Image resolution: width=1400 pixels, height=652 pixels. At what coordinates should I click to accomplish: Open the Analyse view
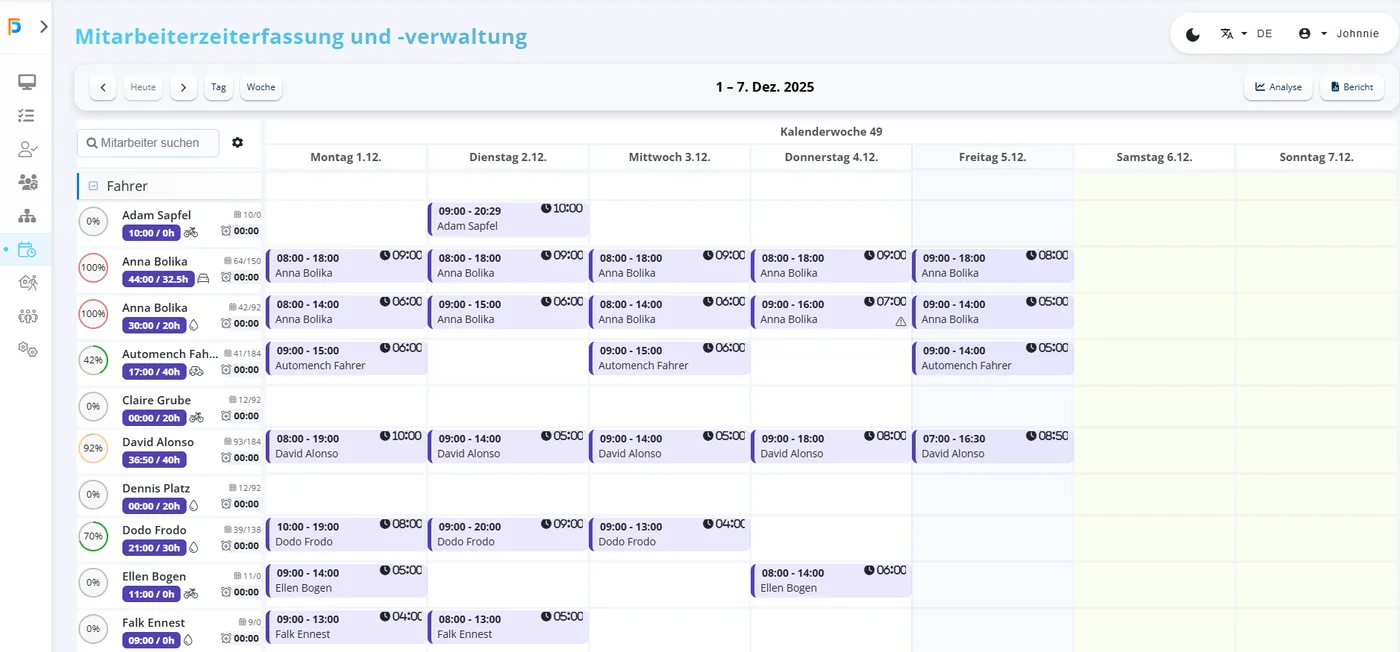pos(1277,87)
